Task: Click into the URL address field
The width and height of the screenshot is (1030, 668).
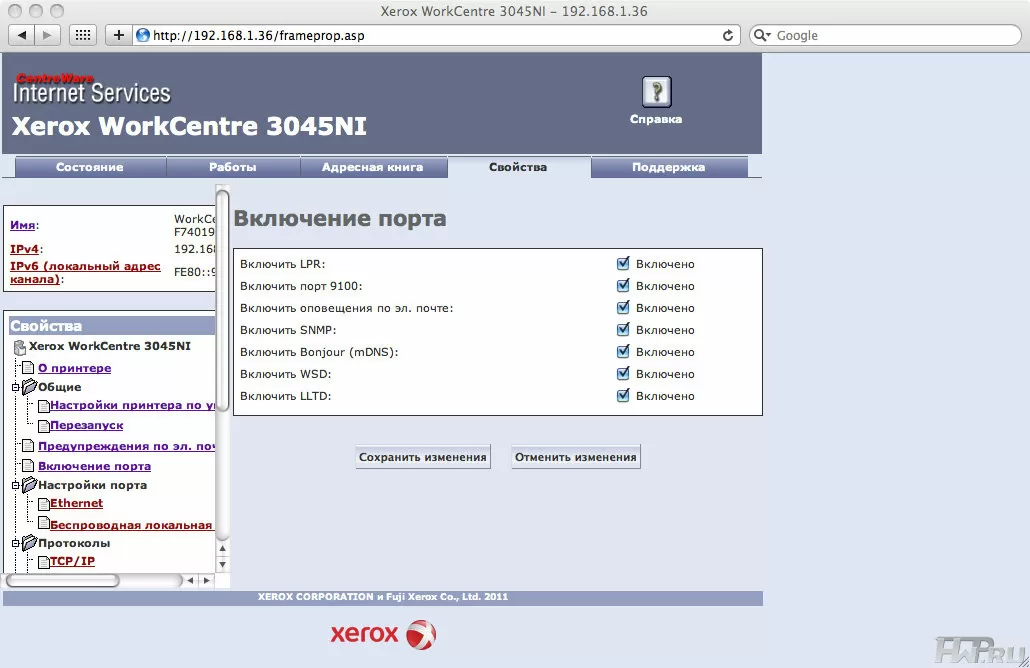Action: (430, 35)
